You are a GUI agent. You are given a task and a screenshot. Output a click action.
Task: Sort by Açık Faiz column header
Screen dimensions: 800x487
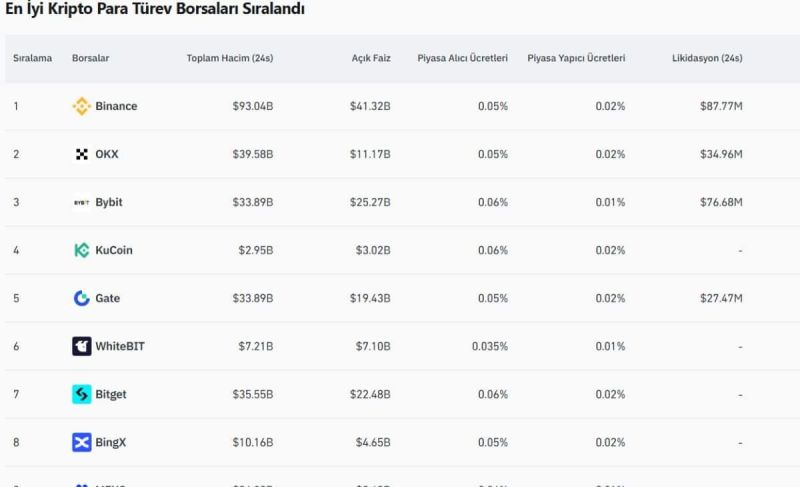(371, 58)
